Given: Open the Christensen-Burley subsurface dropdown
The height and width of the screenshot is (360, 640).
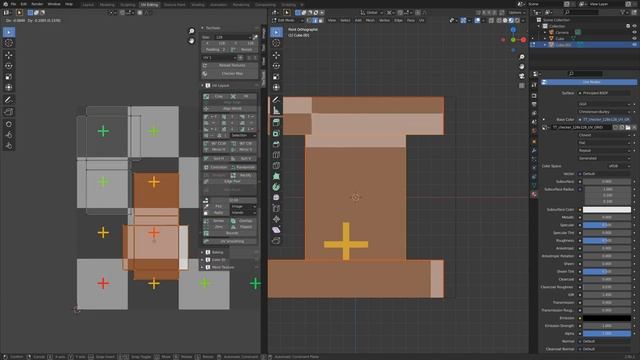Looking at the screenshot, I should click(604, 111).
